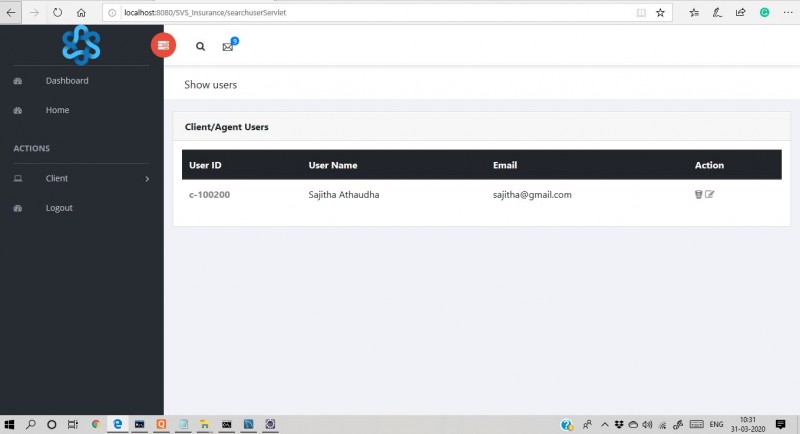Select the c-100200 user ID cell
Screen dimensions: 800x434
click(x=209, y=195)
